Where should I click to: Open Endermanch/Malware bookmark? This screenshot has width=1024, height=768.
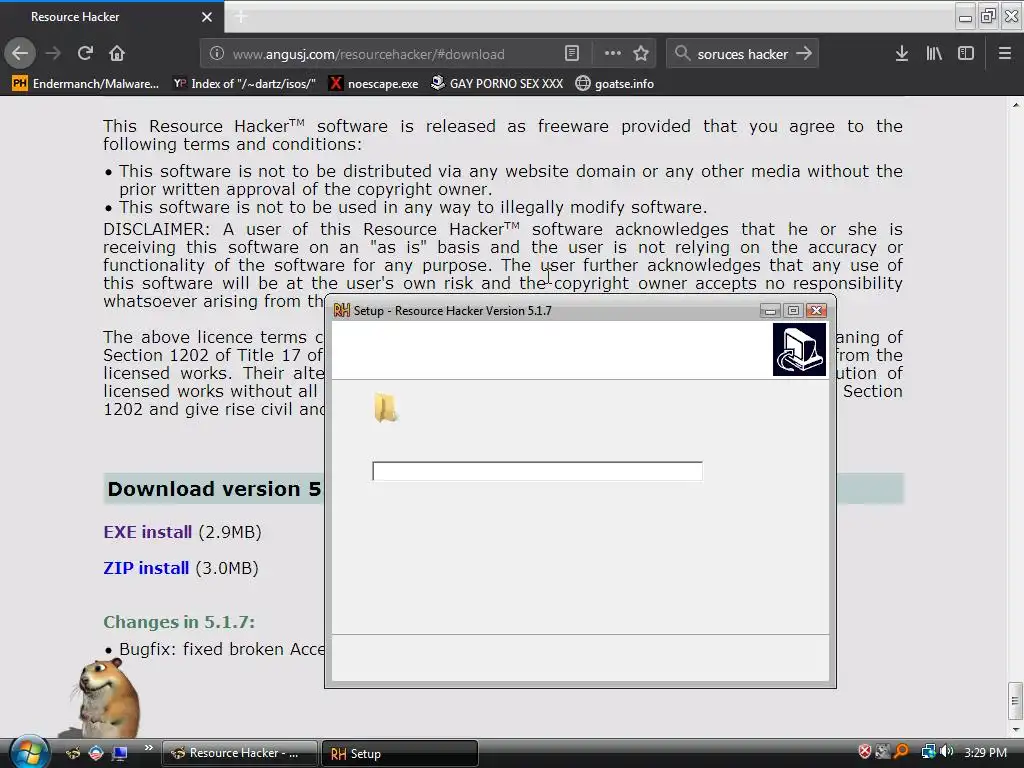[x=86, y=84]
